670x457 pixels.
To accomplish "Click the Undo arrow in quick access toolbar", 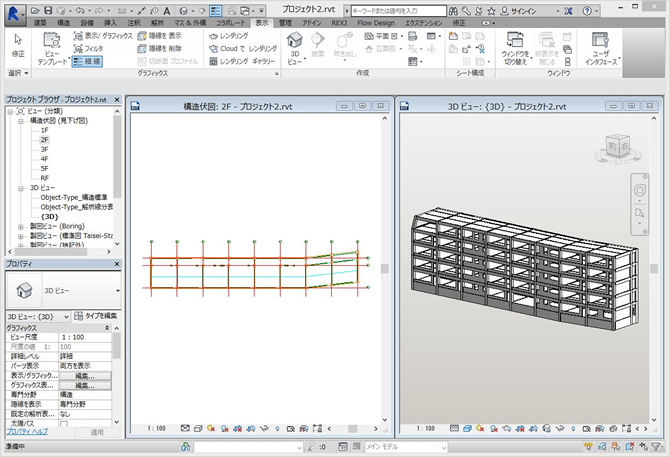I will click(x=79, y=11).
